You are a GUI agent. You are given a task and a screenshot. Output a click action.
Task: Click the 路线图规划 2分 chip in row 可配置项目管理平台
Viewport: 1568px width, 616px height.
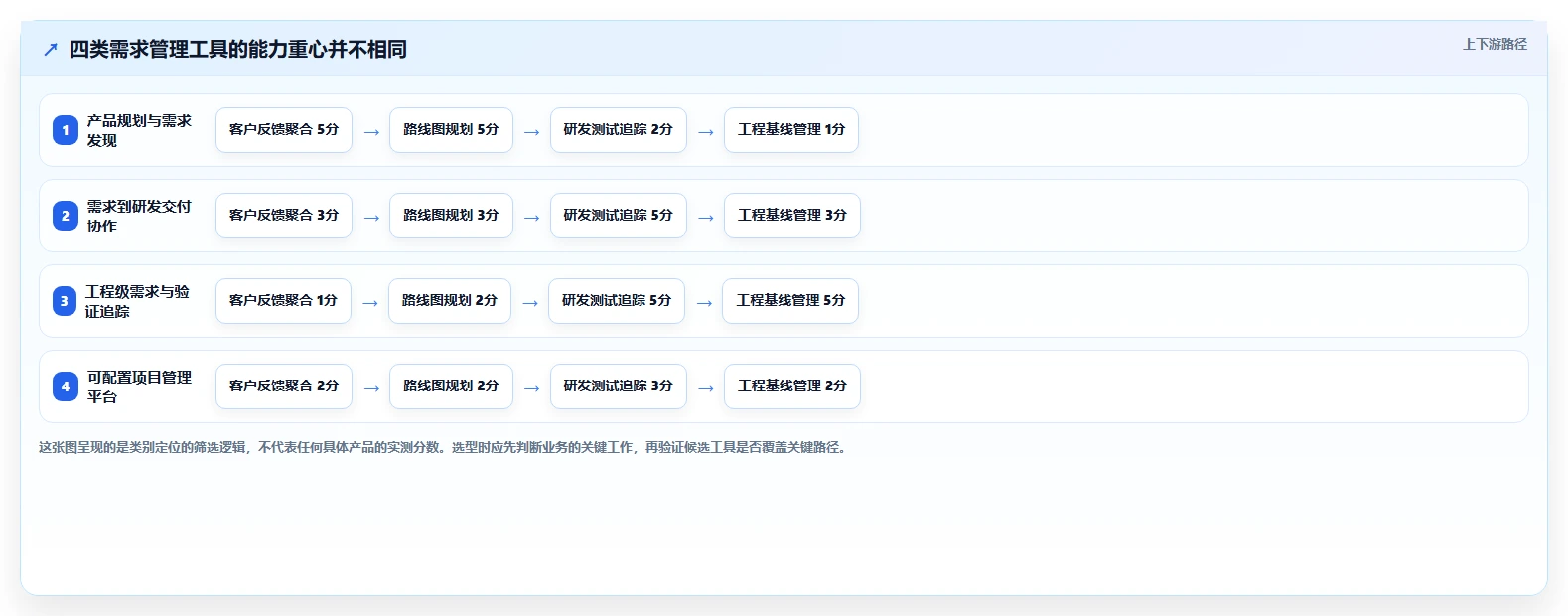point(451,386)
